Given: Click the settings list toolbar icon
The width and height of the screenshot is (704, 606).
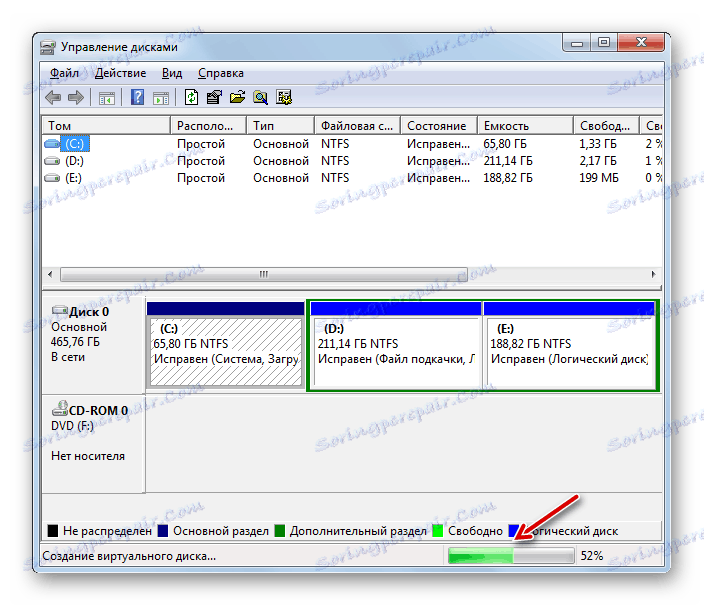Looking at the screenshot, I should click(284, 97).
